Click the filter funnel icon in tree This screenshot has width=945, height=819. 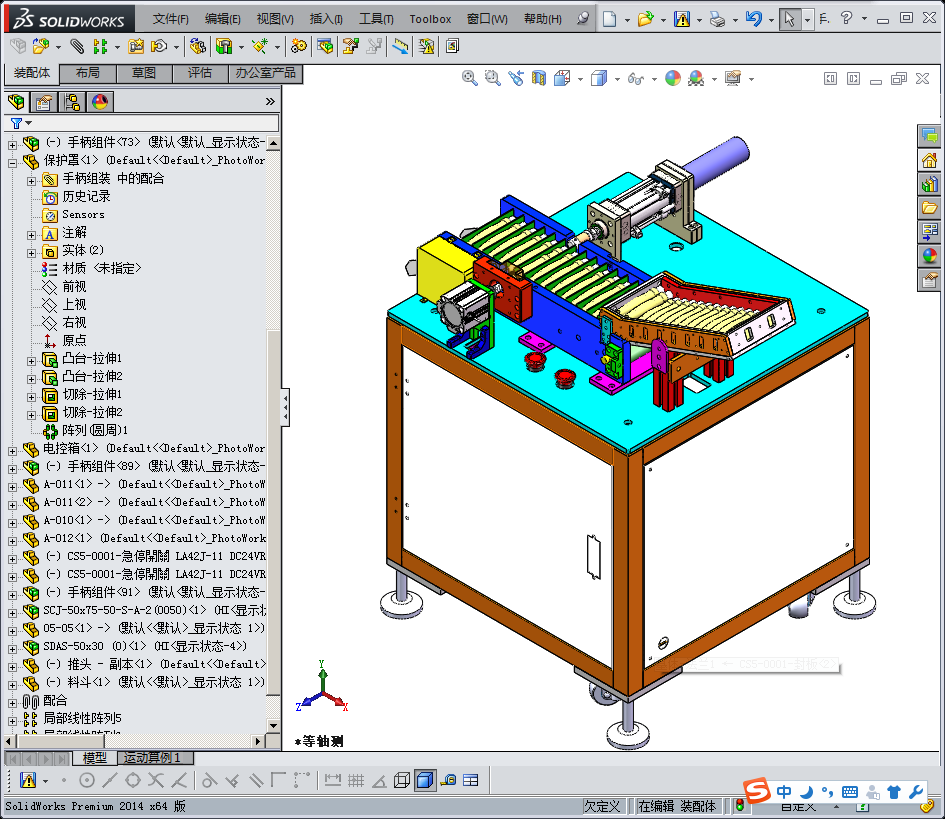tap(16, 123)
